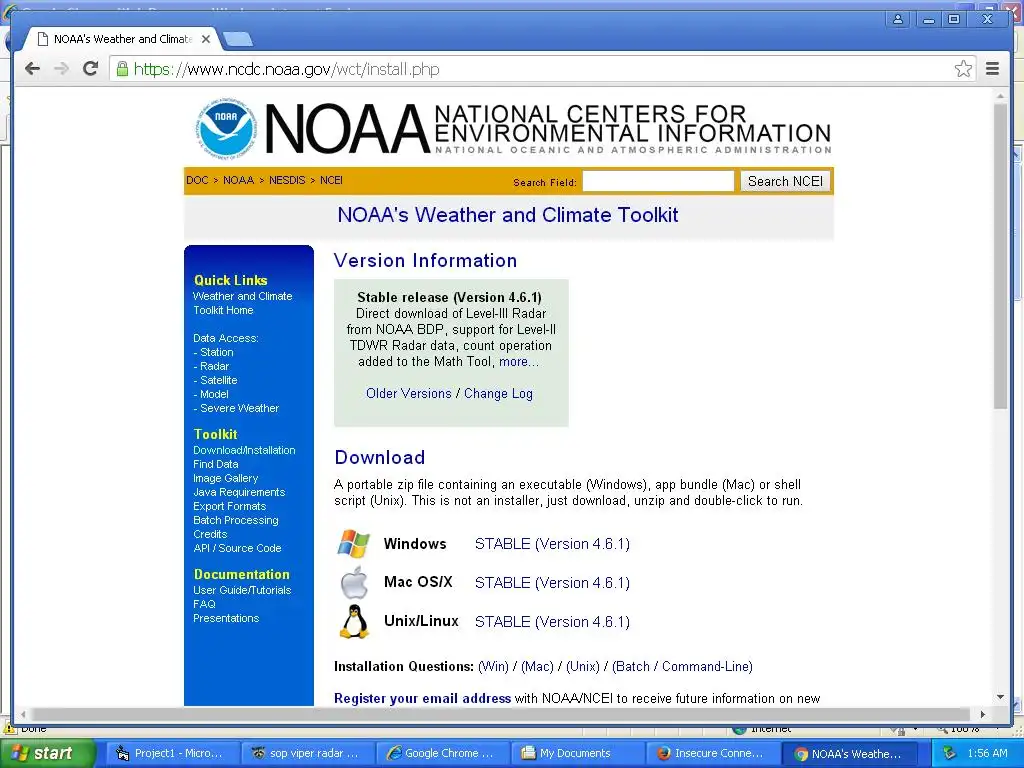Viewport: 1024px width, 768px height.
Task: Open DOC breadcrumb link
Action: 197,180
